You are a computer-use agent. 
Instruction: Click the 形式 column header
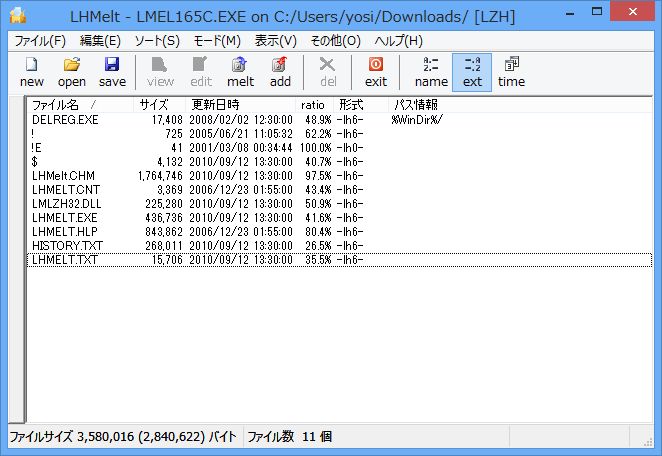click(361, 105)
